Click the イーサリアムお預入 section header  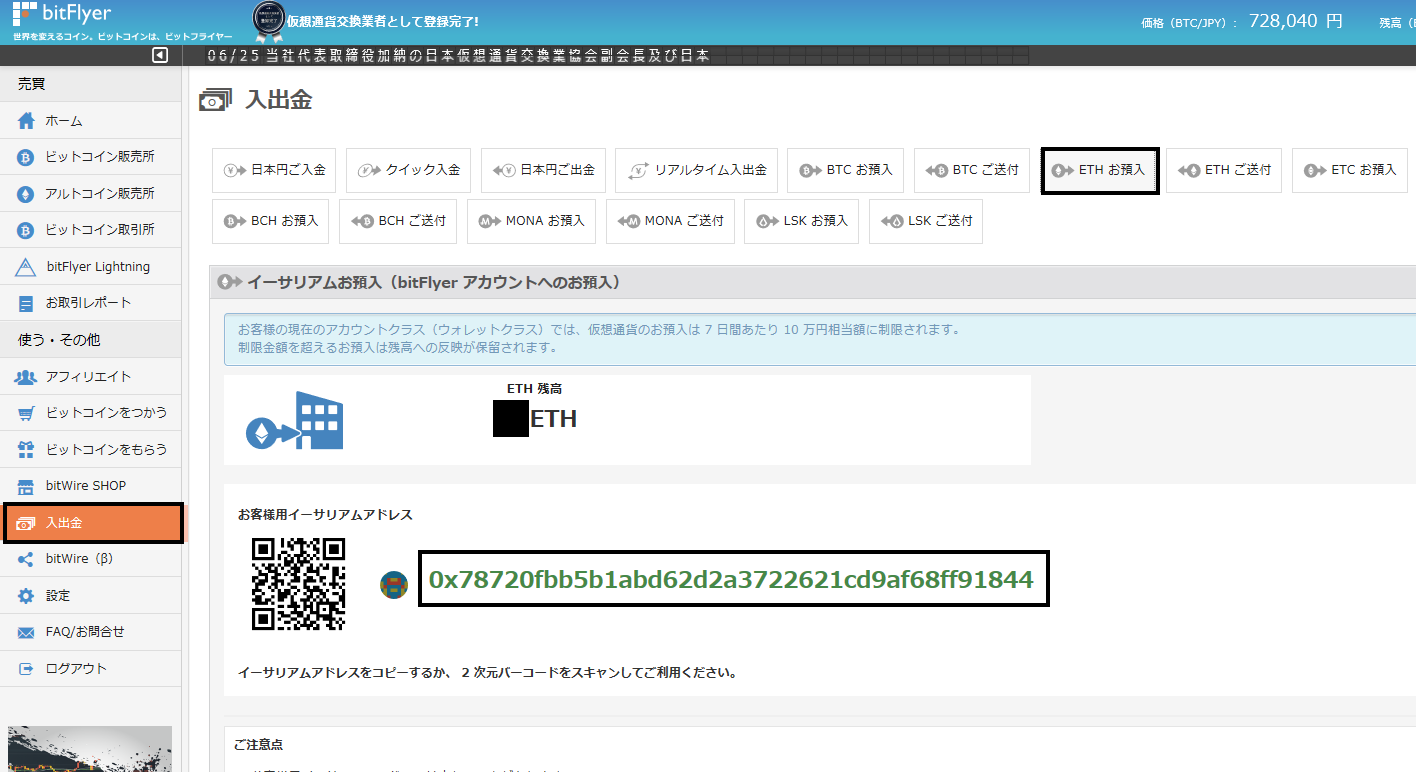pyautogui.click(x=812, y=283)
